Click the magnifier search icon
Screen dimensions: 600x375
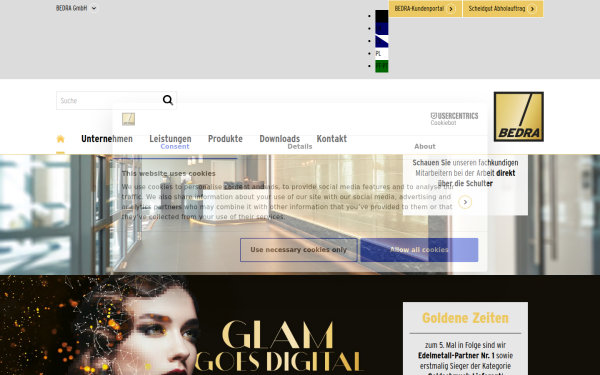click(x=168, y=100)
